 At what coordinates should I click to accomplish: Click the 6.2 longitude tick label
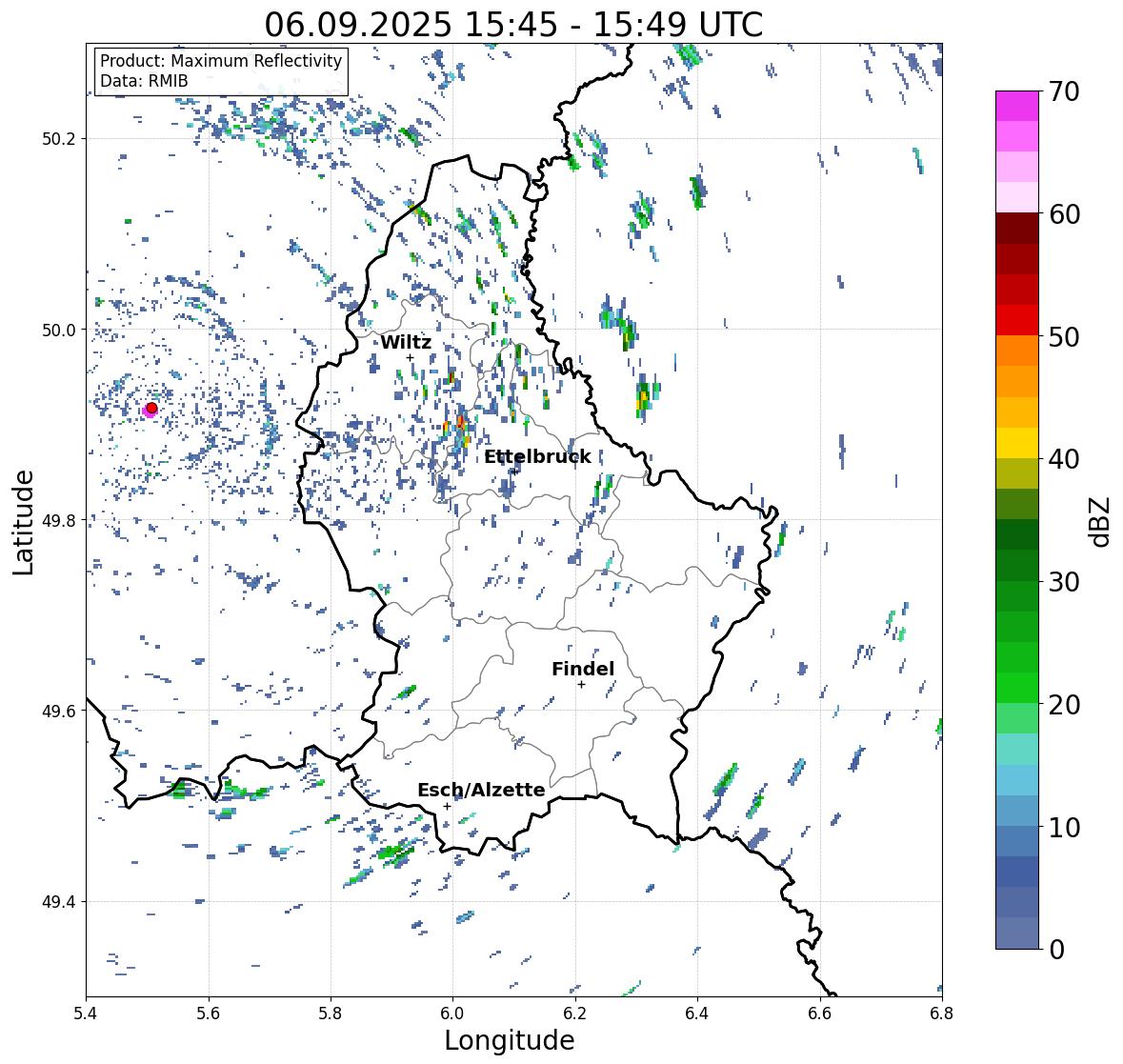[x=575, y=1014]
